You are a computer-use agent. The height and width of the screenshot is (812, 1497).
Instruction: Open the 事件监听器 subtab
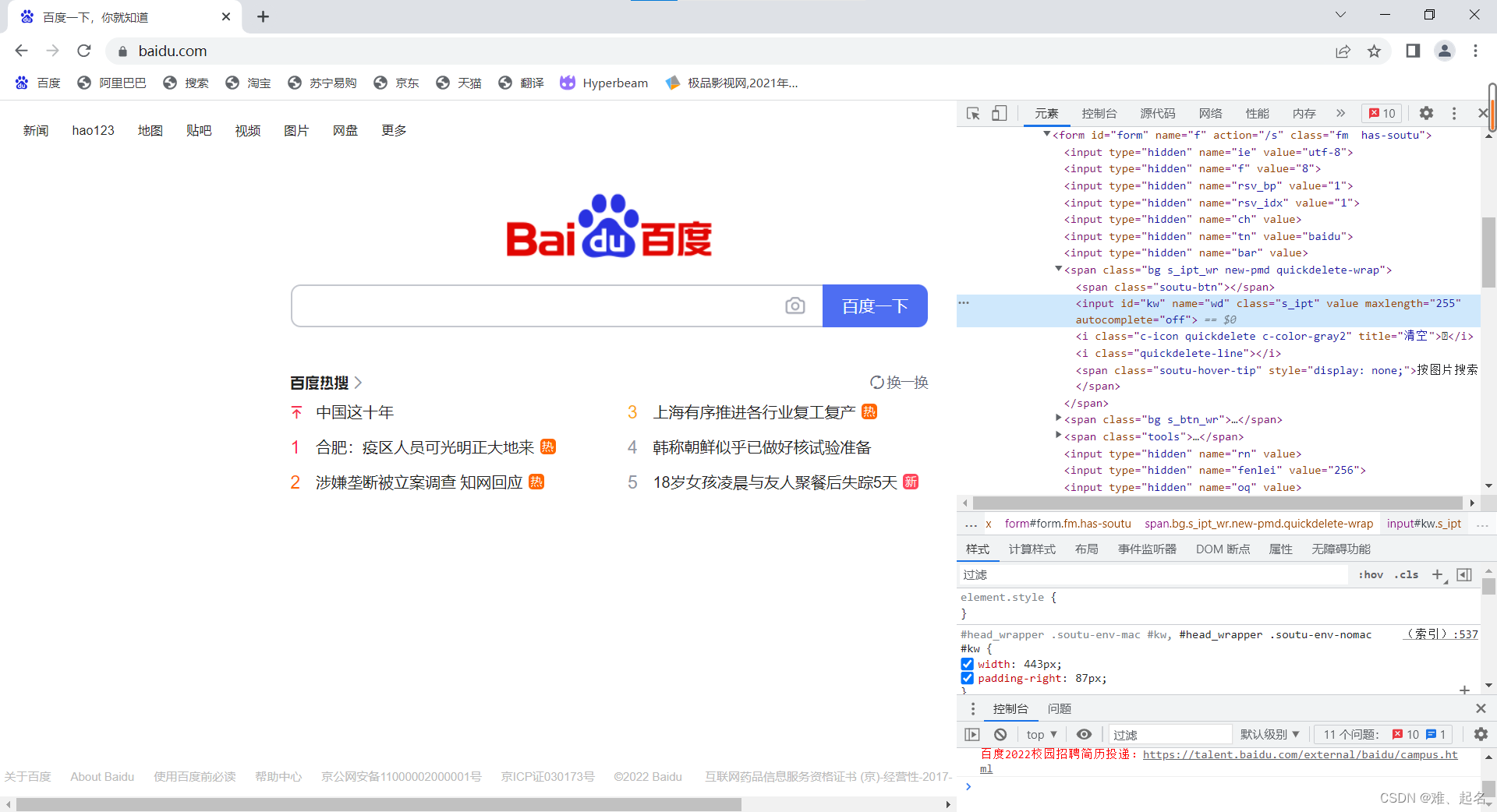pos(1147,549)
